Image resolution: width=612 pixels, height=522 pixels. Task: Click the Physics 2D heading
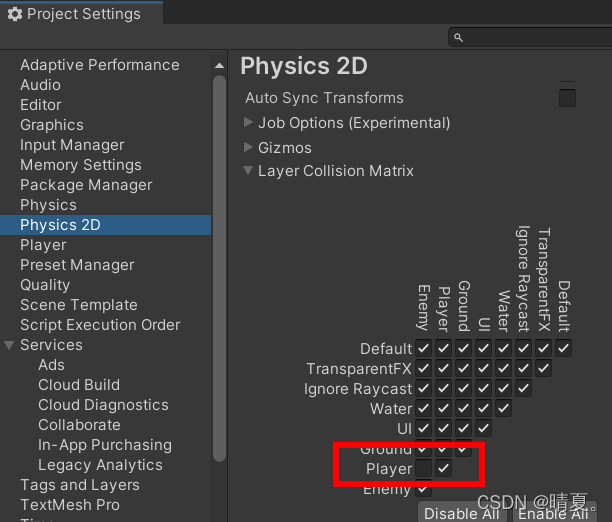pos(304,66)
